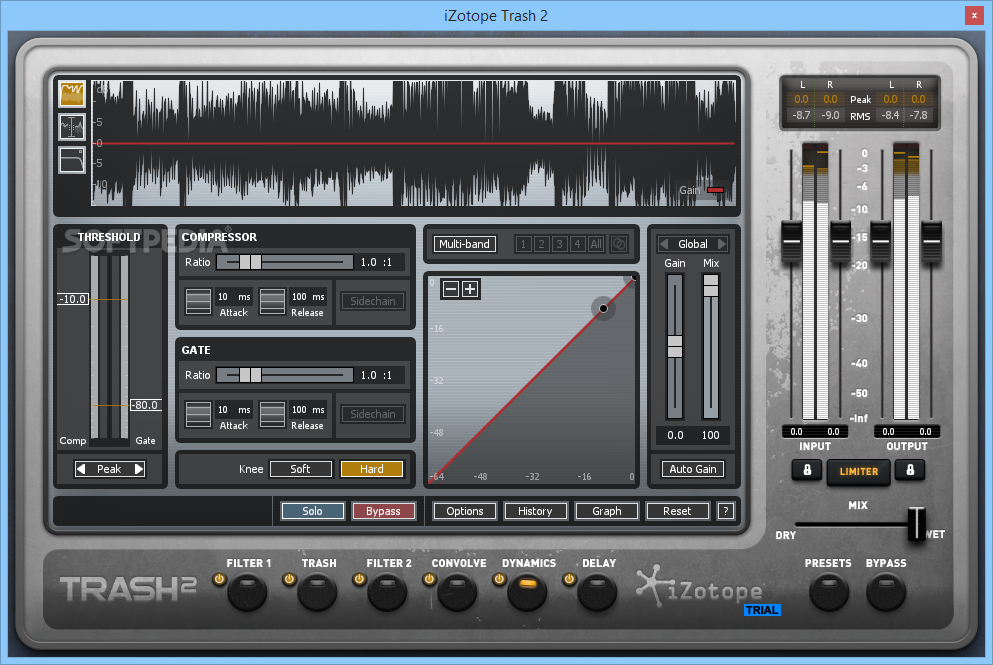This screenshot has width=993, height=665.
Task: Open the Graph view
Action: click(607, 511)
